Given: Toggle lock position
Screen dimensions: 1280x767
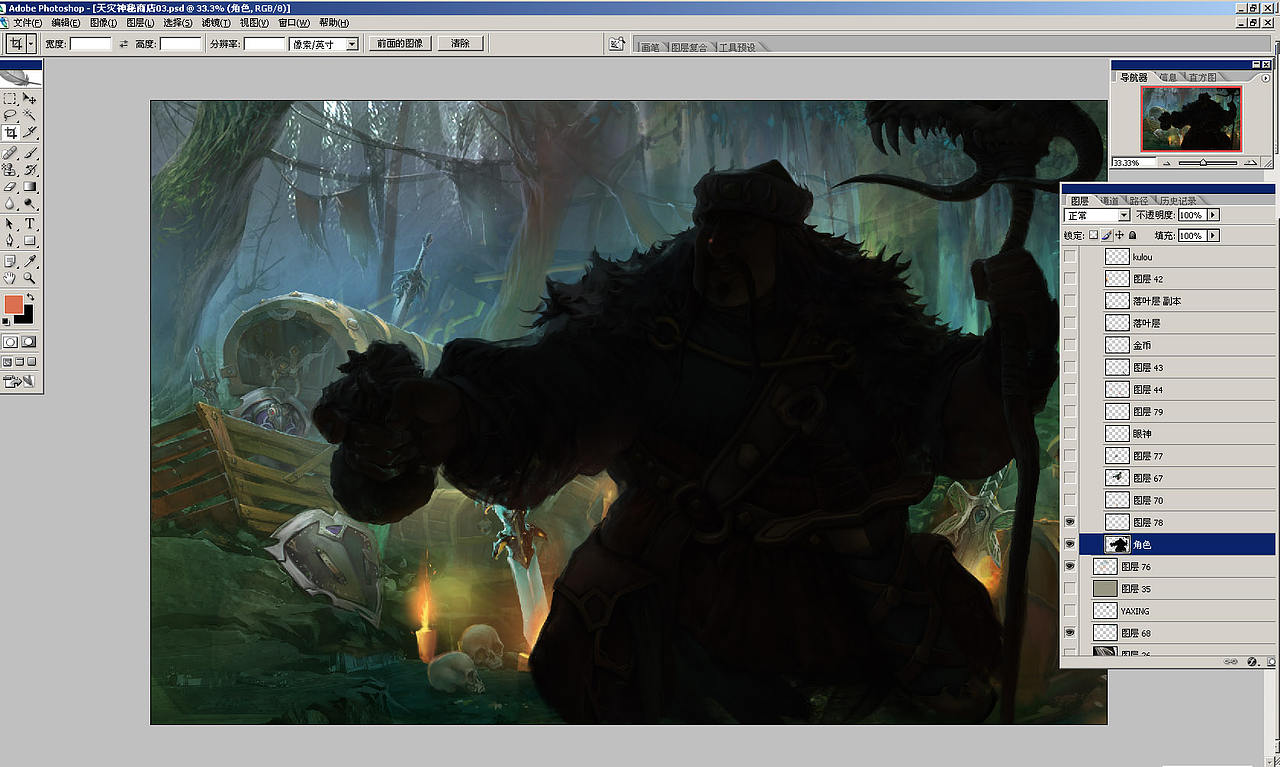Looking at the screenshot, I should [1119, 235].
